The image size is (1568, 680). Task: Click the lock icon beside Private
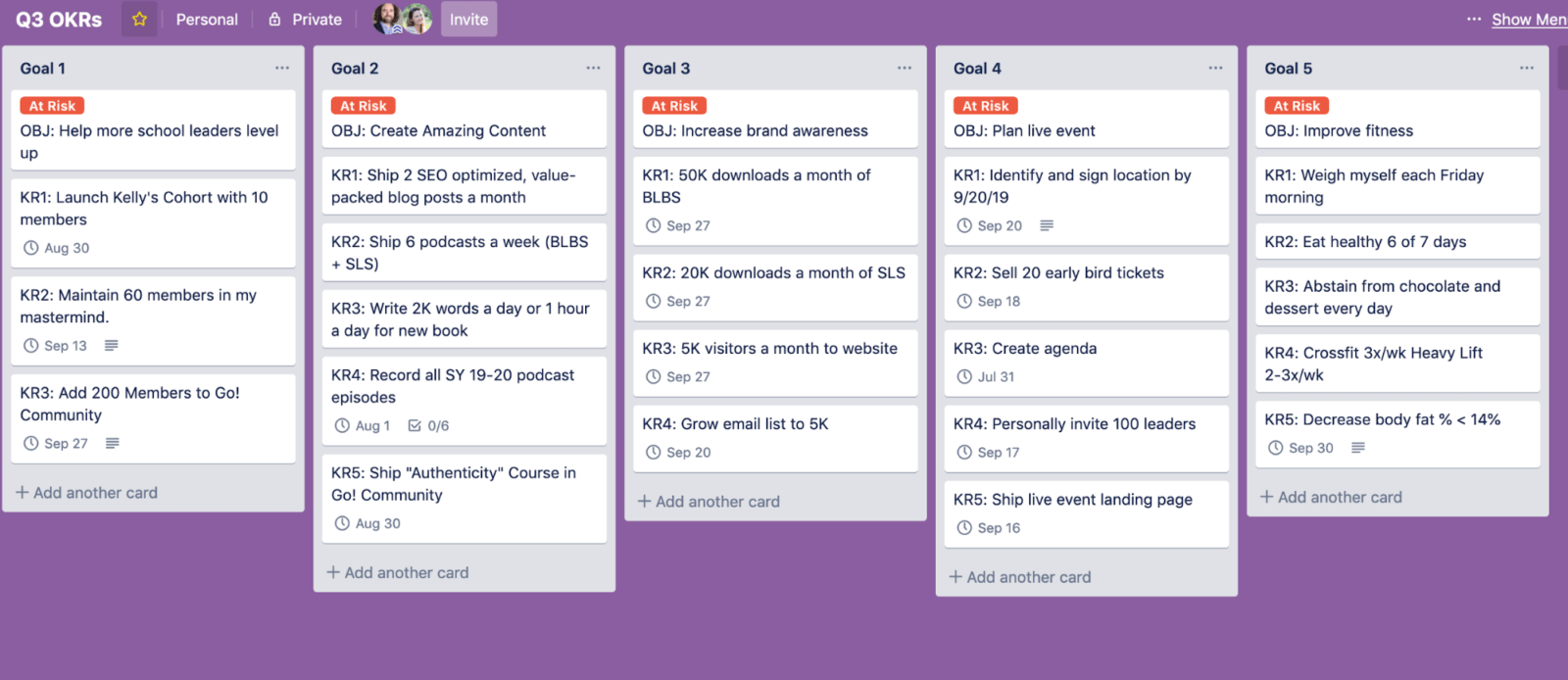(275, 20)
